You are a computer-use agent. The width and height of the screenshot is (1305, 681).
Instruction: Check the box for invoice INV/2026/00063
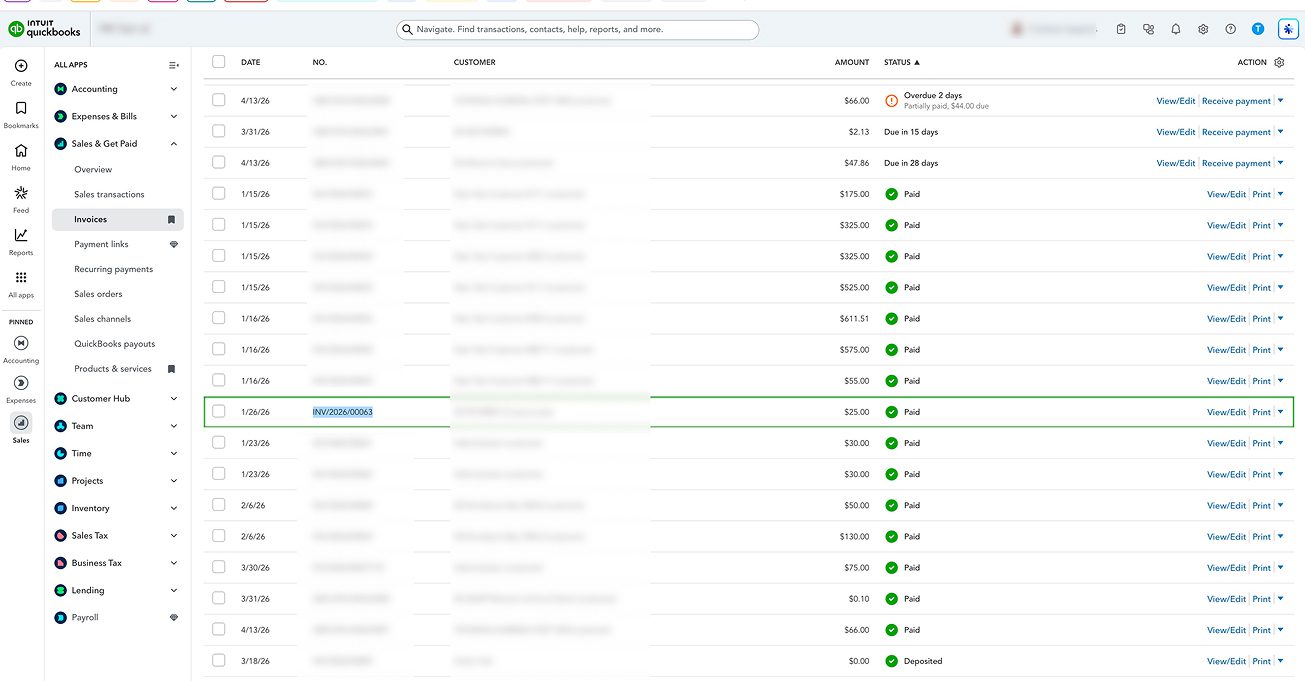pyautogui.click(x=219, y=412)
